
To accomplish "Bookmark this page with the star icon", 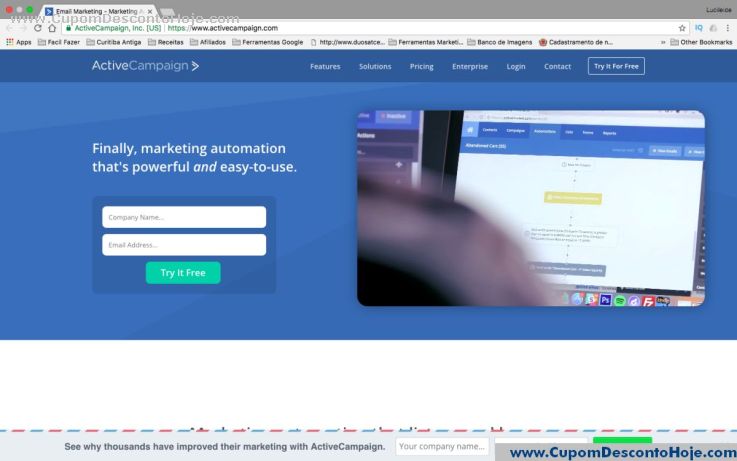I will [x=682, y=28].
